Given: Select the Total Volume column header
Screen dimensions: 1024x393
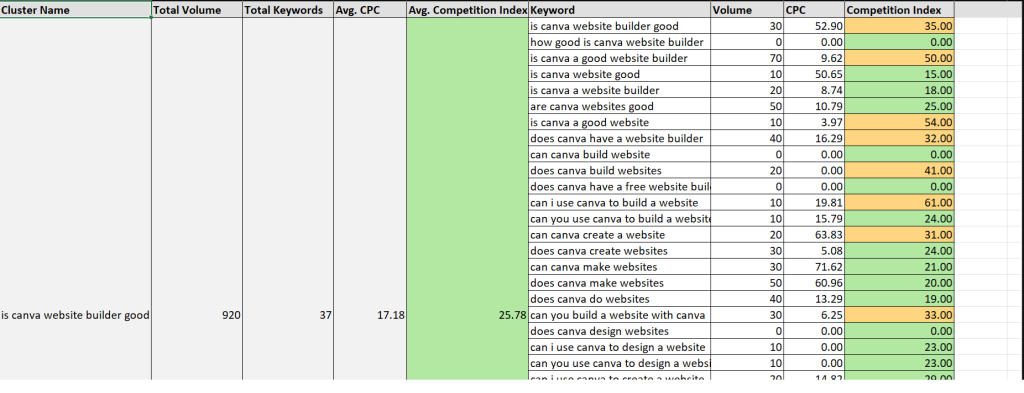Looking at the screenshot, I should click(x=197, y=10).
